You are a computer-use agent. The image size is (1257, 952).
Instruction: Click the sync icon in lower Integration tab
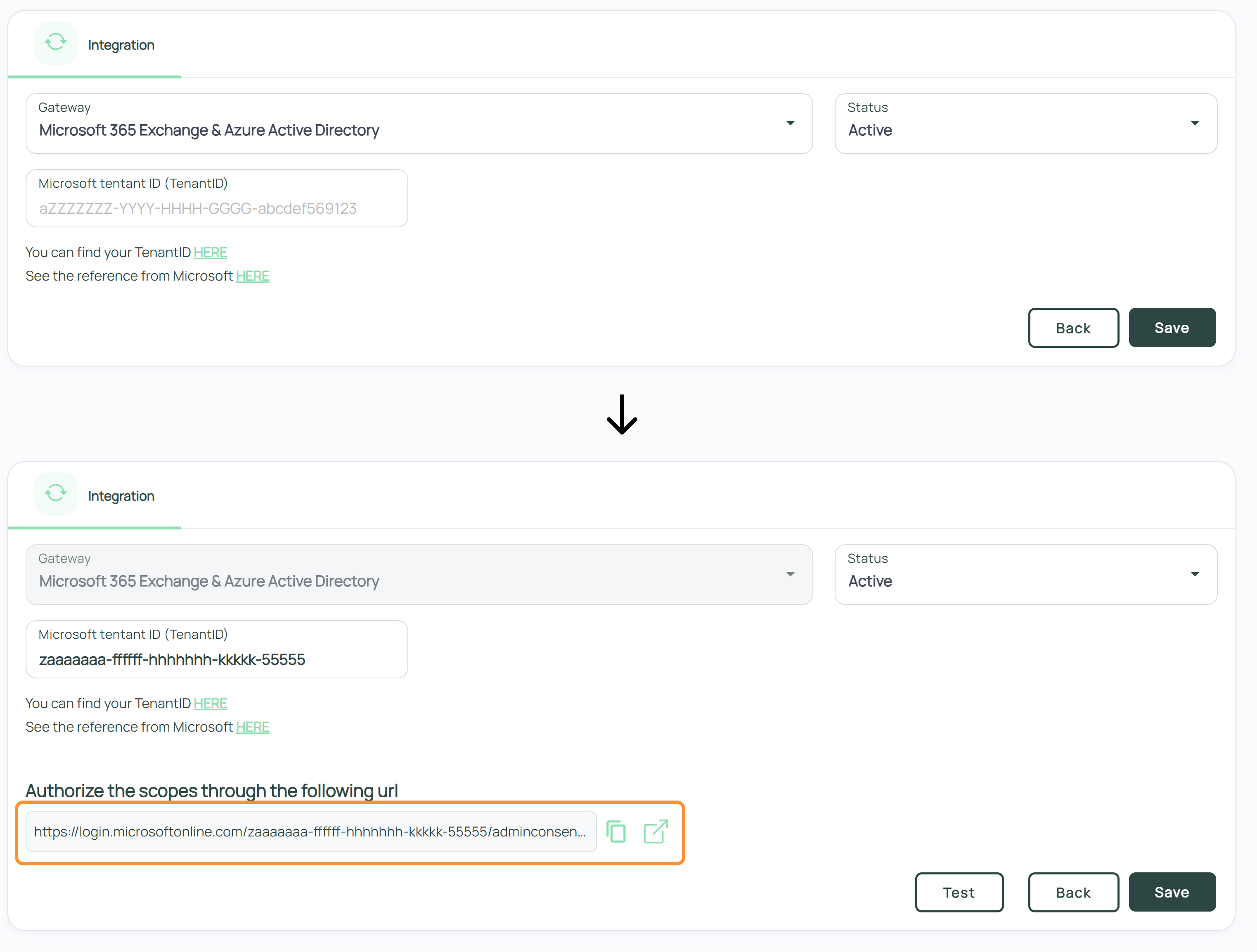tap(56, 494)
